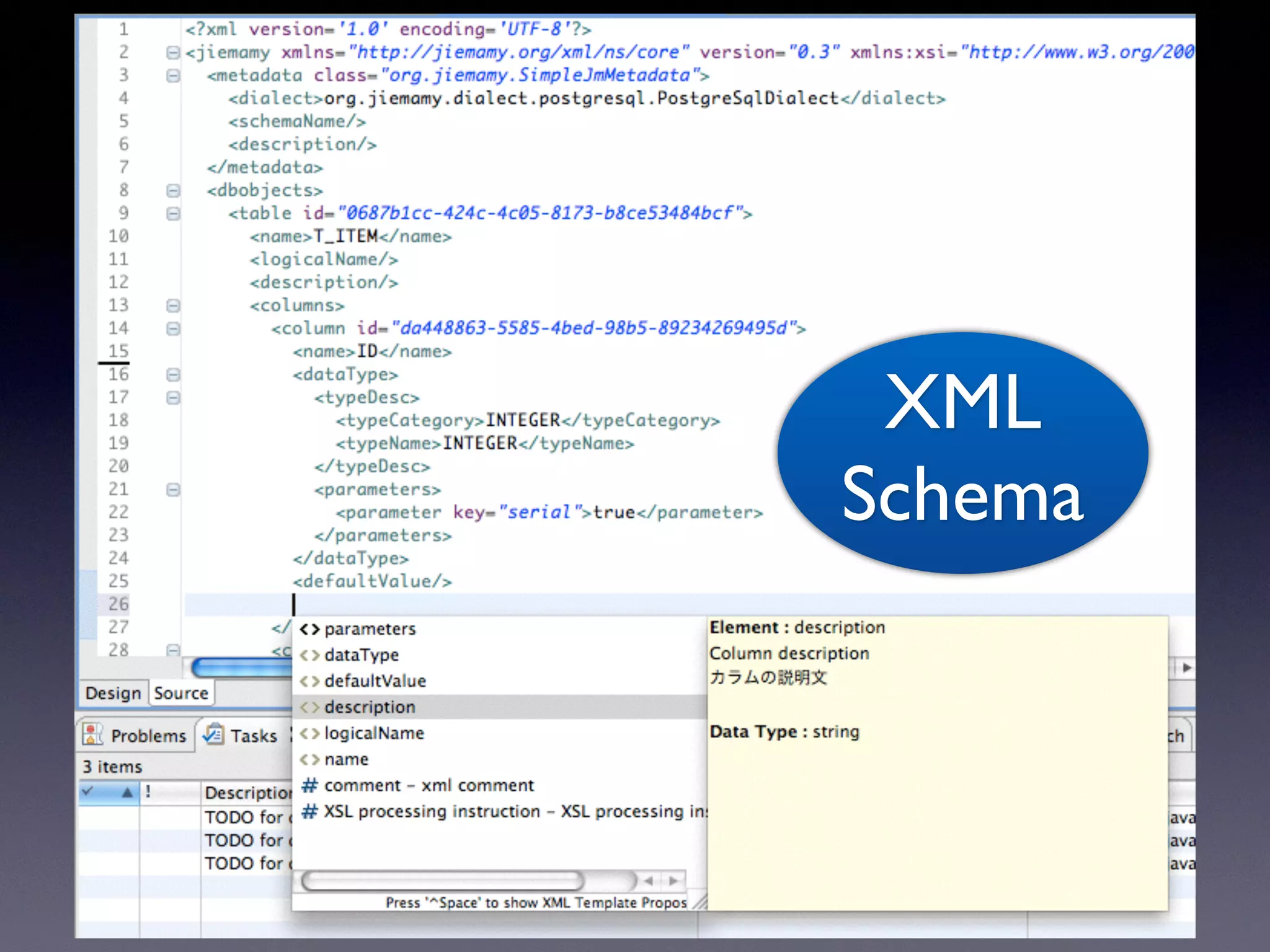Viewport: 1270px width, 952px height.
Task: Click the completion popup resize grip corner
Action: click(699, 902)
